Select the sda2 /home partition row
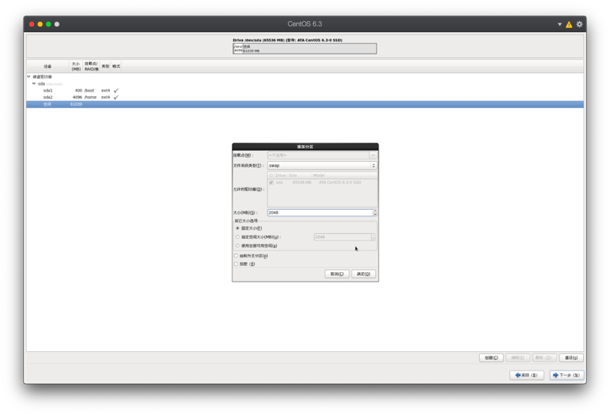The width and height of the screenshot is (610, 415). point(305,97)
